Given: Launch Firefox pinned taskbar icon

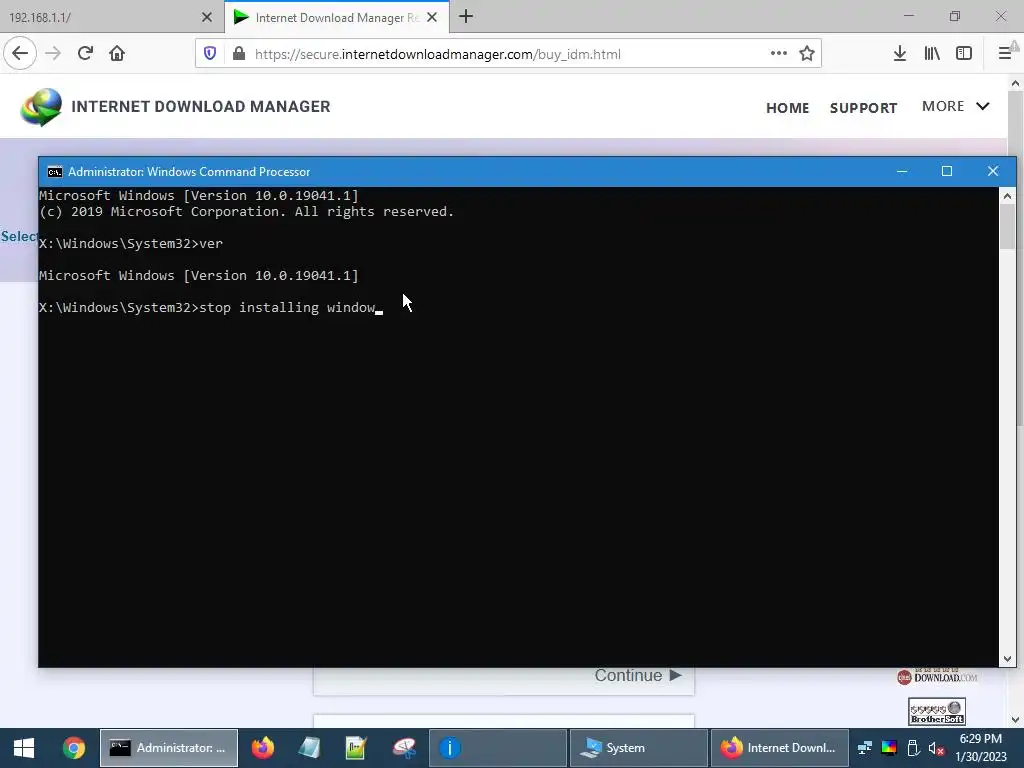Looking at the screenshot, I should pos(263,748).
